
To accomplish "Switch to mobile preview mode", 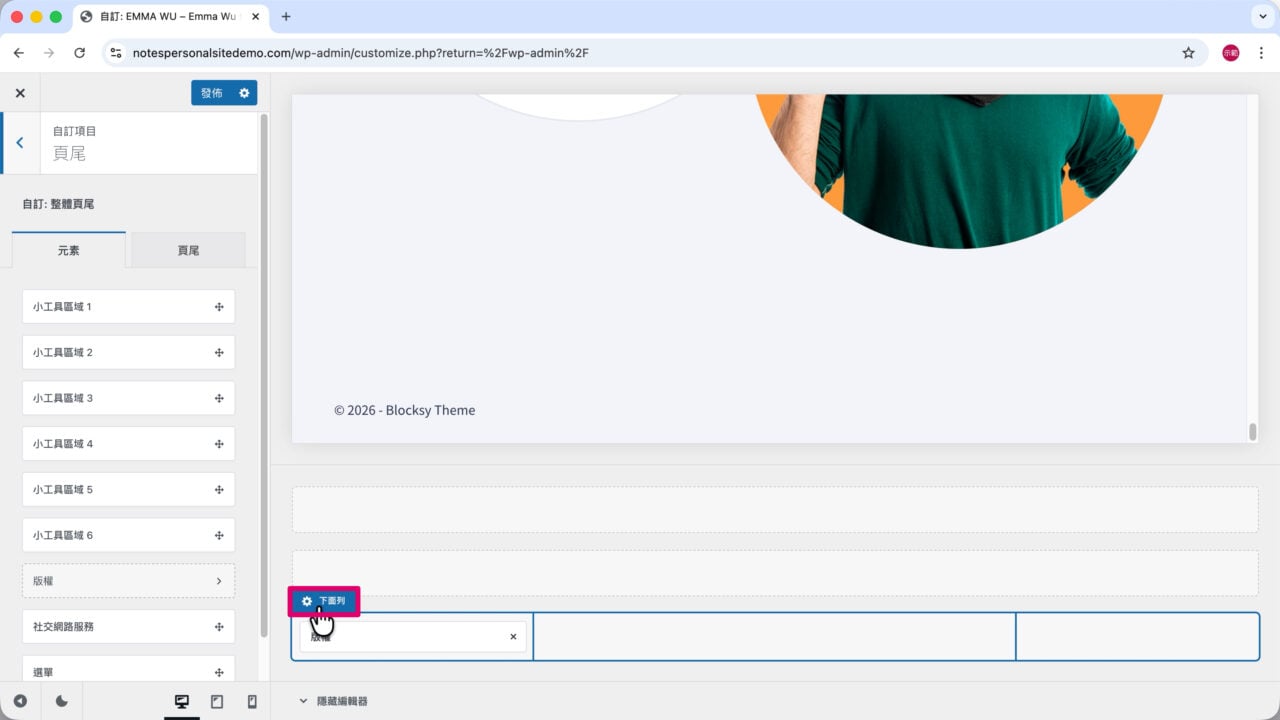I will pos(252,702).
